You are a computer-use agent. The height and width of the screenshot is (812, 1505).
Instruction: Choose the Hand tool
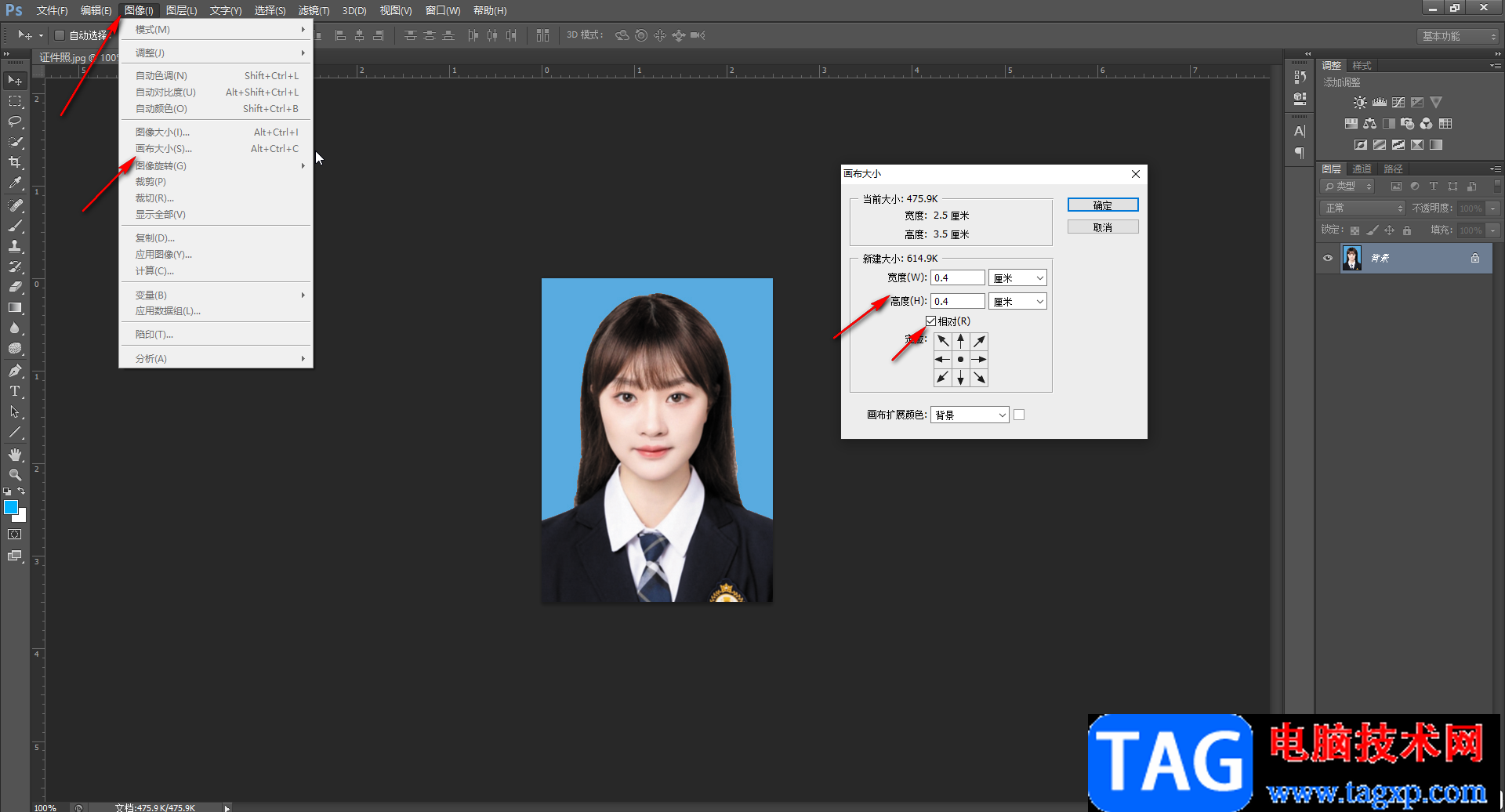(x=15, y=455)
